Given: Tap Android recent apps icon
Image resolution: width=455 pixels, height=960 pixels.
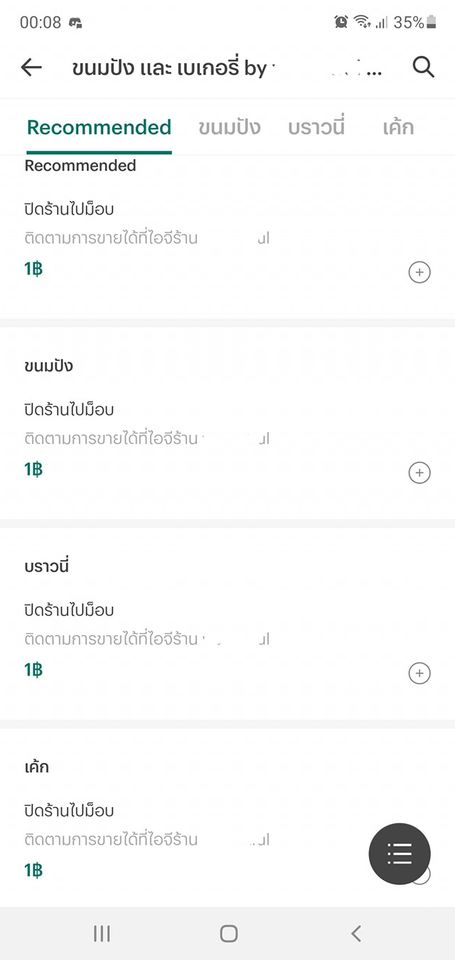Looking at the screenshot, I should [102, 933].
